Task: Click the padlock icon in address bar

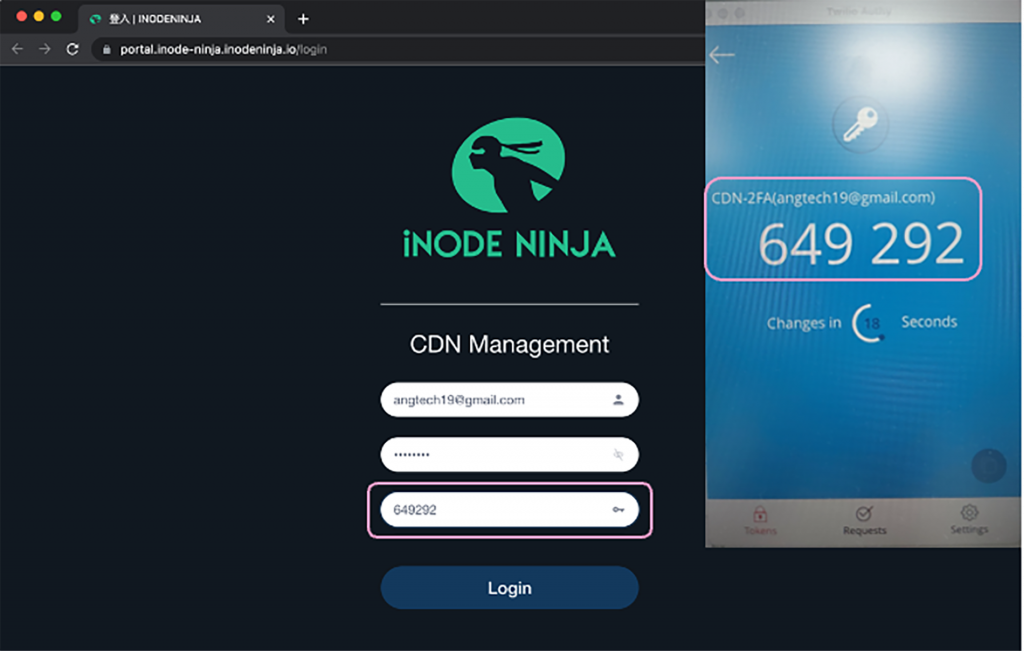Action: pyautogui.click(x=106, y=50)
